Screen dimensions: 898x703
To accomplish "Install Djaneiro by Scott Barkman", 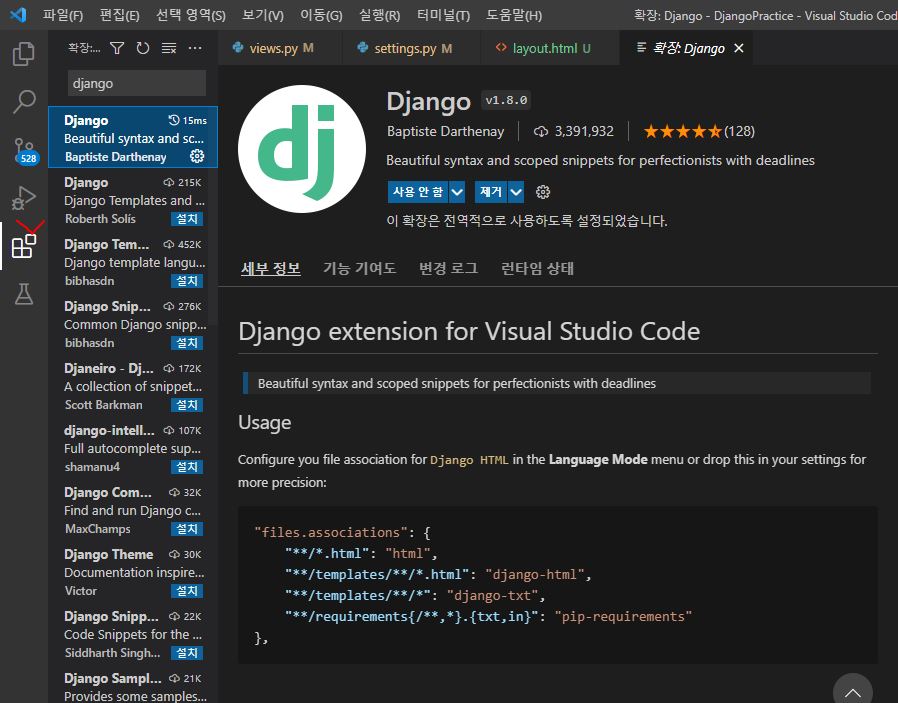I will coord(187,405).
